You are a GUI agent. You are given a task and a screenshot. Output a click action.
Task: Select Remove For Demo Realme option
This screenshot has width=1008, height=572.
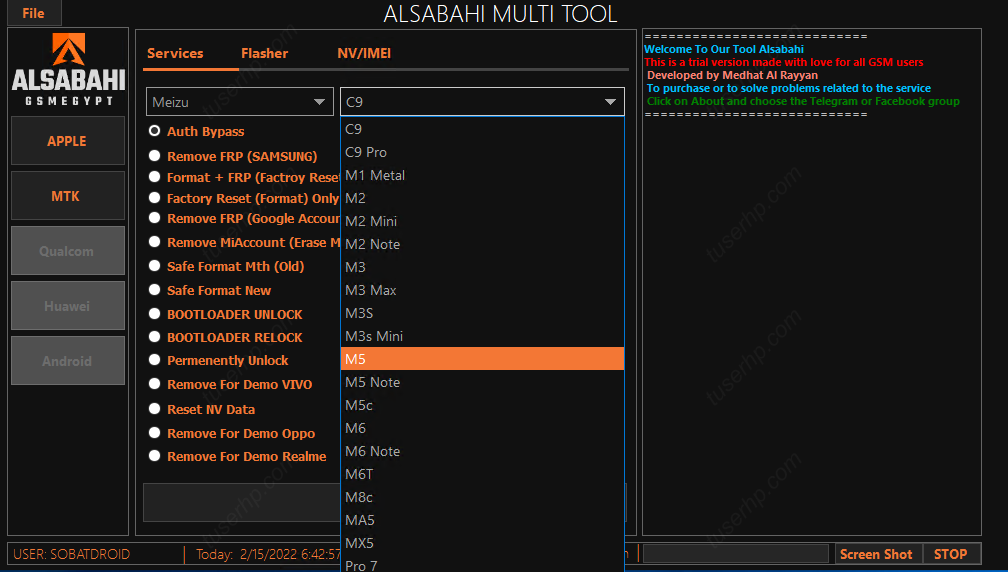point(237,456)
